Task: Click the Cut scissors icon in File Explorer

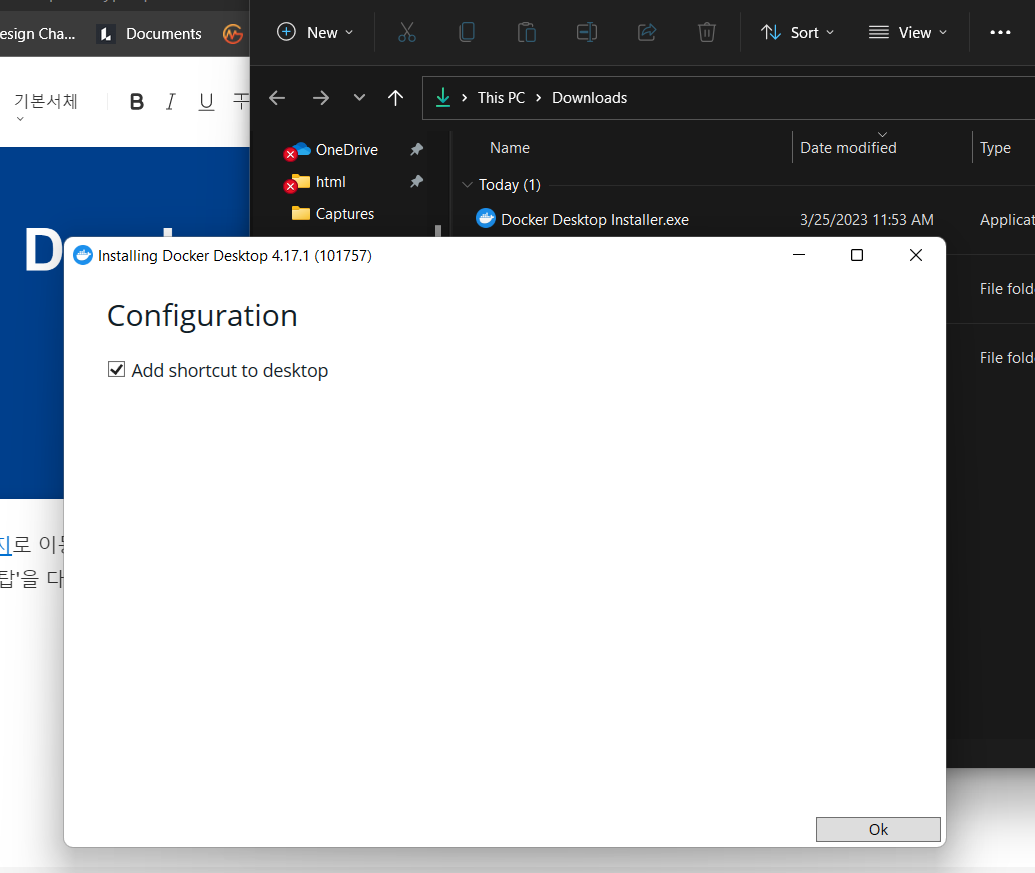Action: click(x=407, y=32)
